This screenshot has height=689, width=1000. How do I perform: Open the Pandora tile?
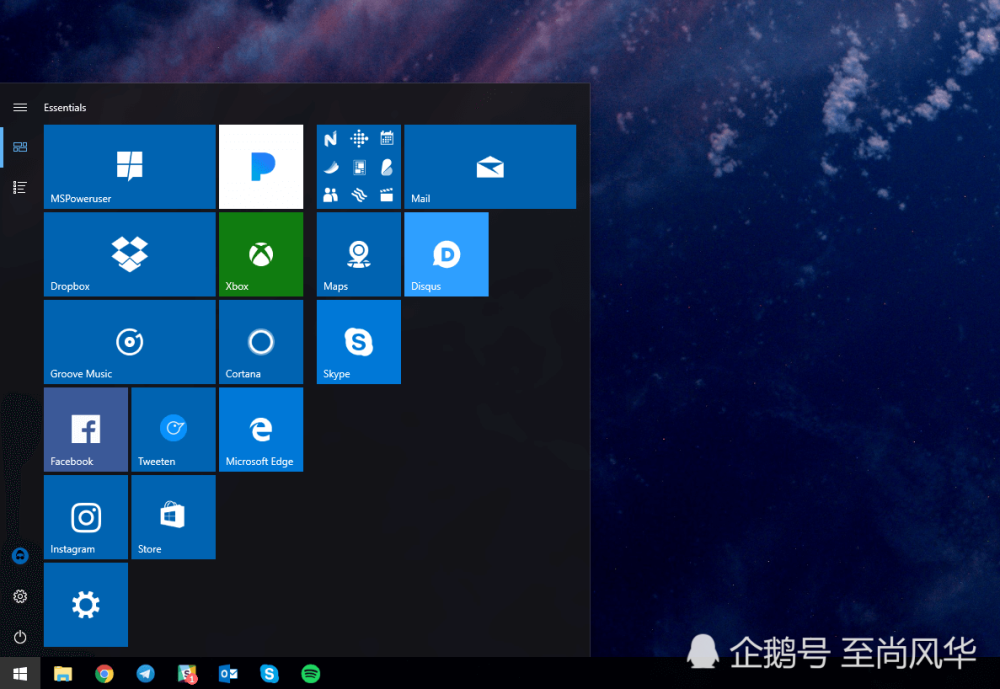point(261,167)
